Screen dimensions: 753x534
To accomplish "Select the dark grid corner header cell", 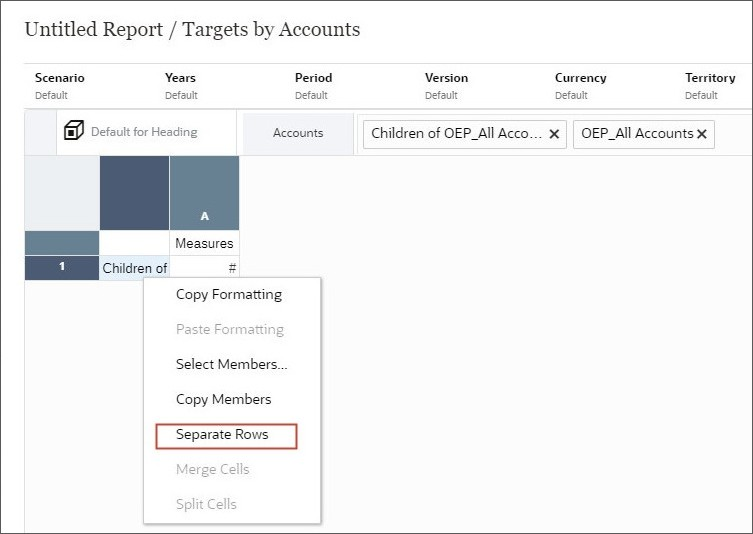I will click(x=134, y=193).
